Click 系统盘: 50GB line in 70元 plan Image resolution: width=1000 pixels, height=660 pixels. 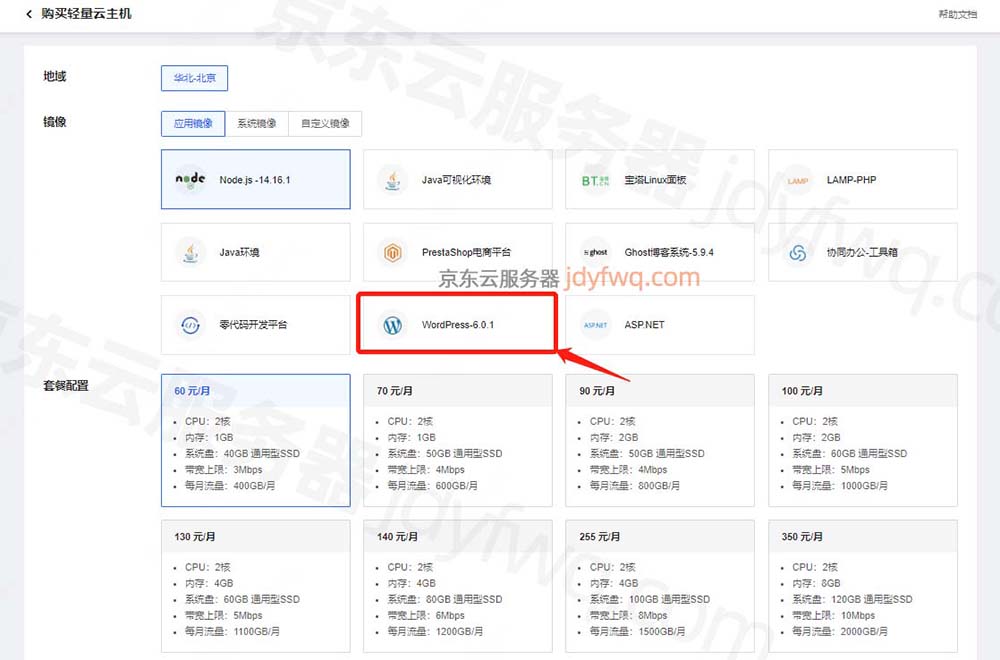445,453
